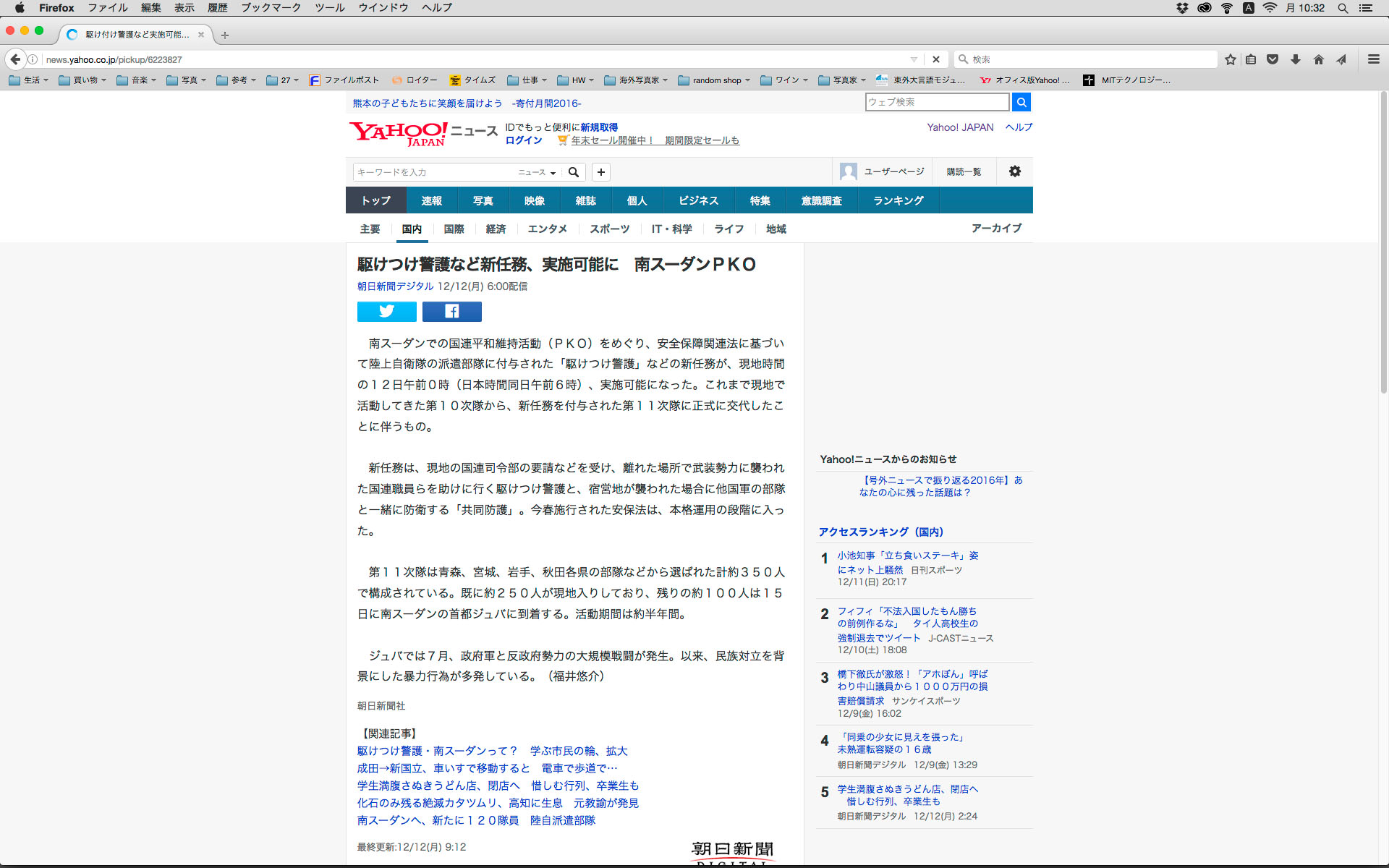The image size is (1389, 868).
Task: Click the ログイン link
Action: point(523,140)
